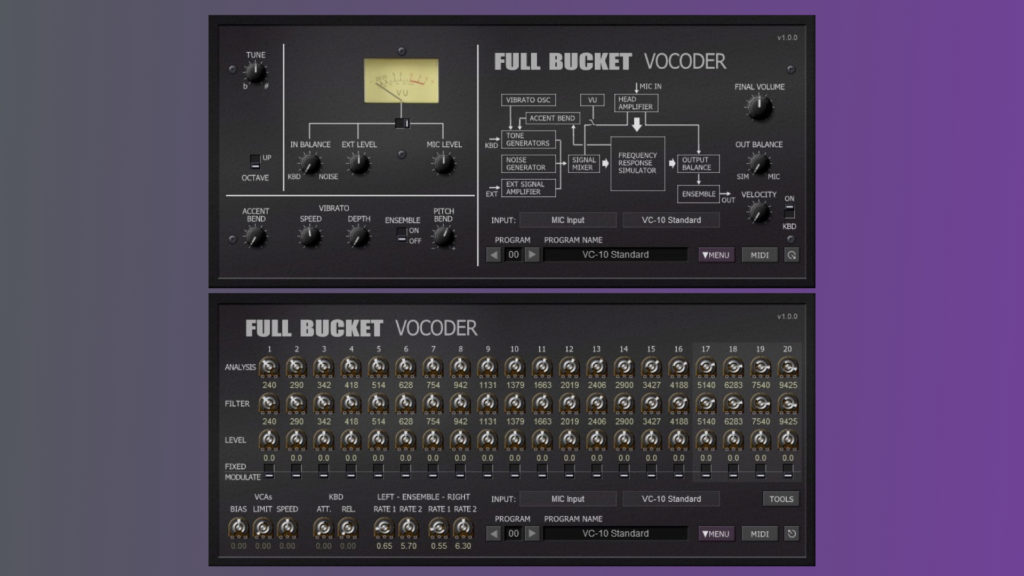
Task: Toggle the VELOCITY ON/KBD switch
Action: coord(790,212)
